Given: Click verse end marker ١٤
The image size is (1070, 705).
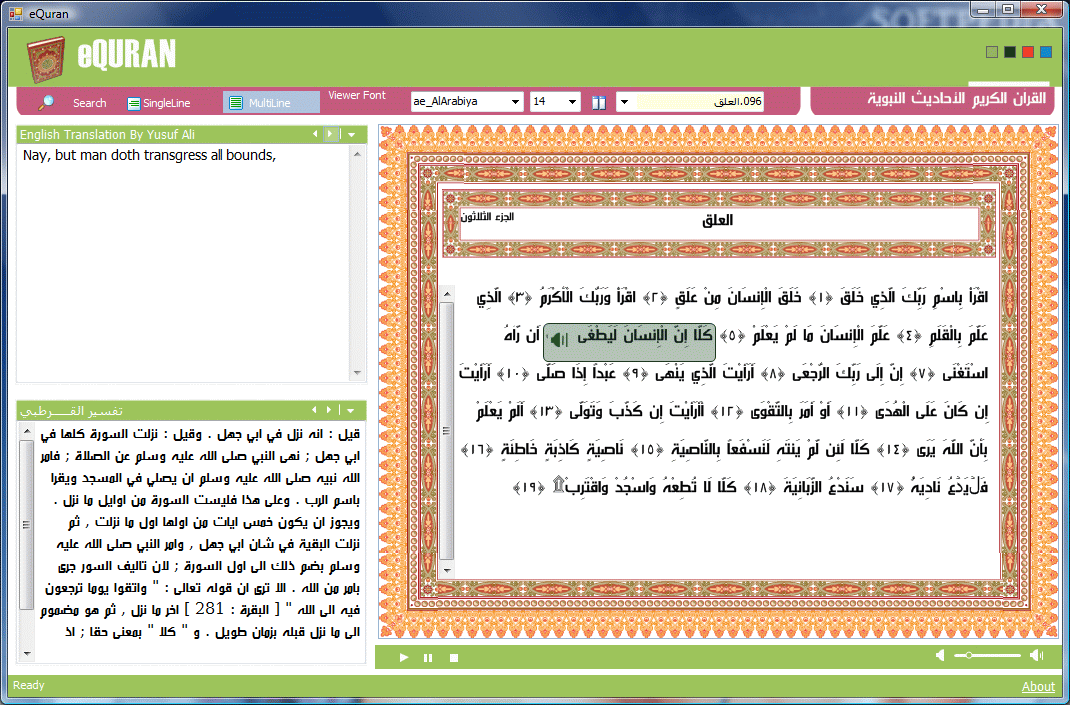Looking at the screenshot, I should (893, 450).
